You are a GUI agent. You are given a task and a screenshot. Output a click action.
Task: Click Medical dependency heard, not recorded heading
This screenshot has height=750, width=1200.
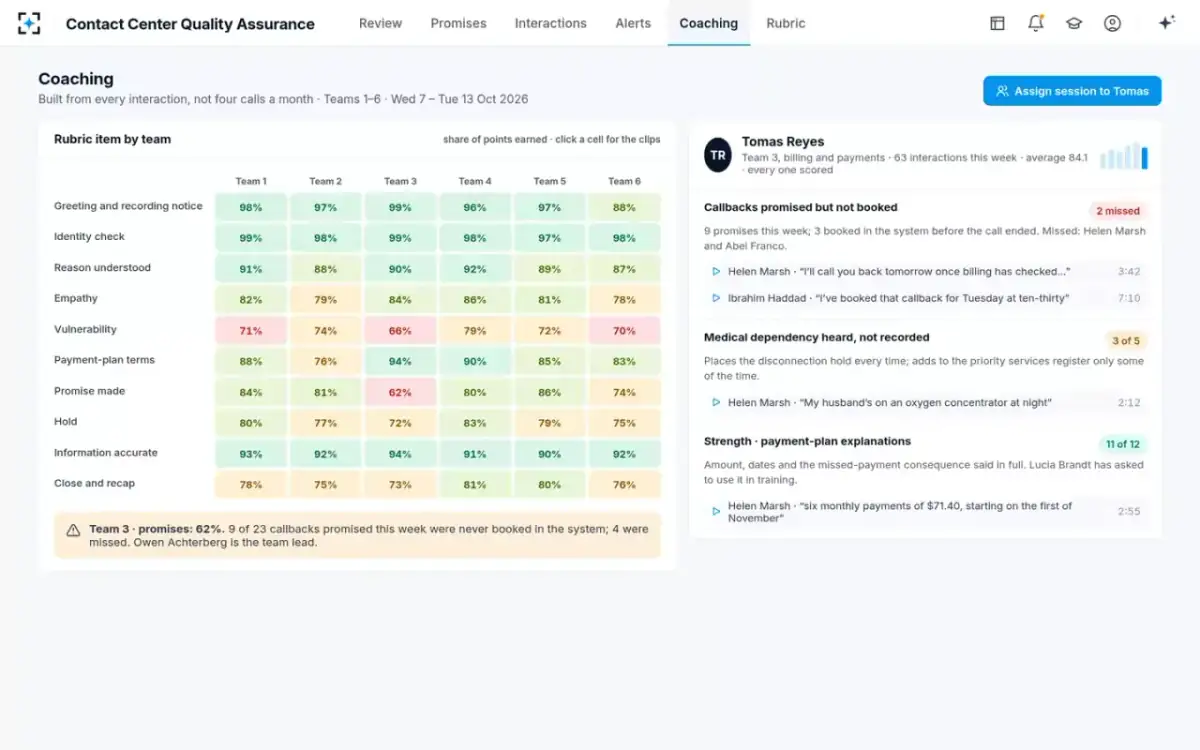(816, 338)
